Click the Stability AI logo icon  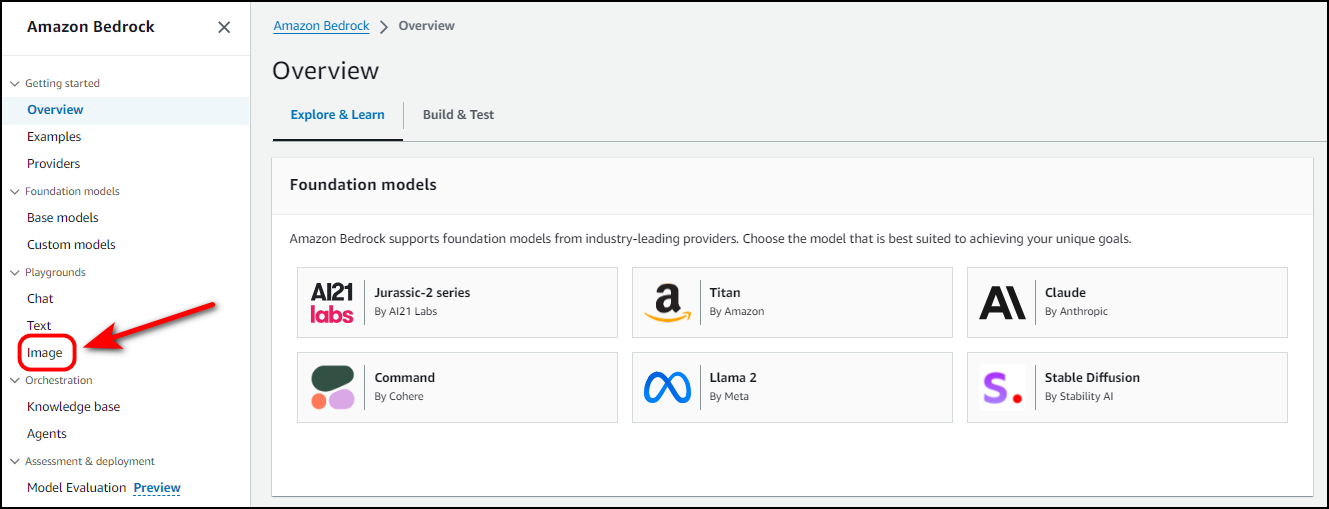coord(1002,387)
